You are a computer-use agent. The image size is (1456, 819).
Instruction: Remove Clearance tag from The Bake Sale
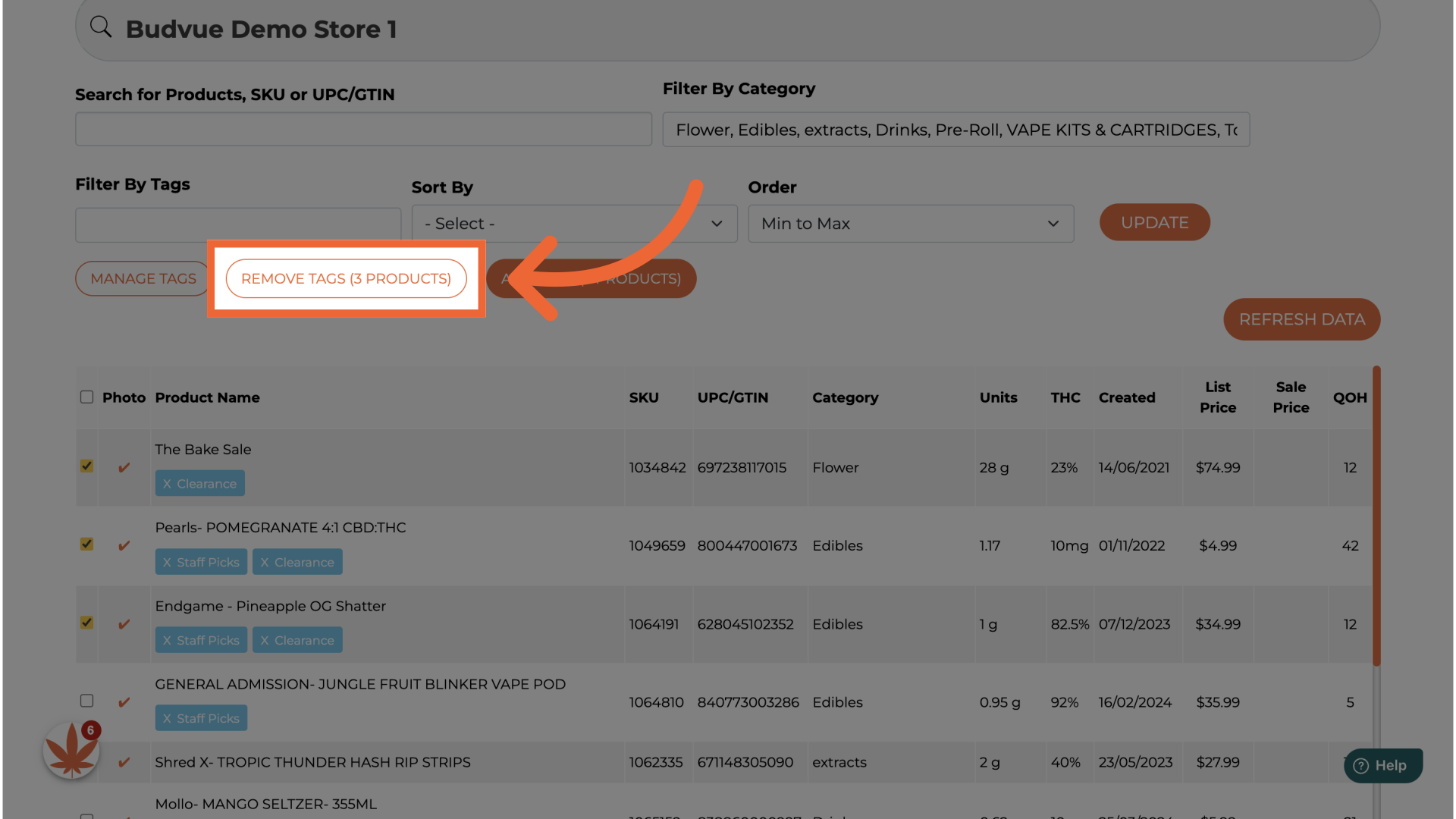167,484
